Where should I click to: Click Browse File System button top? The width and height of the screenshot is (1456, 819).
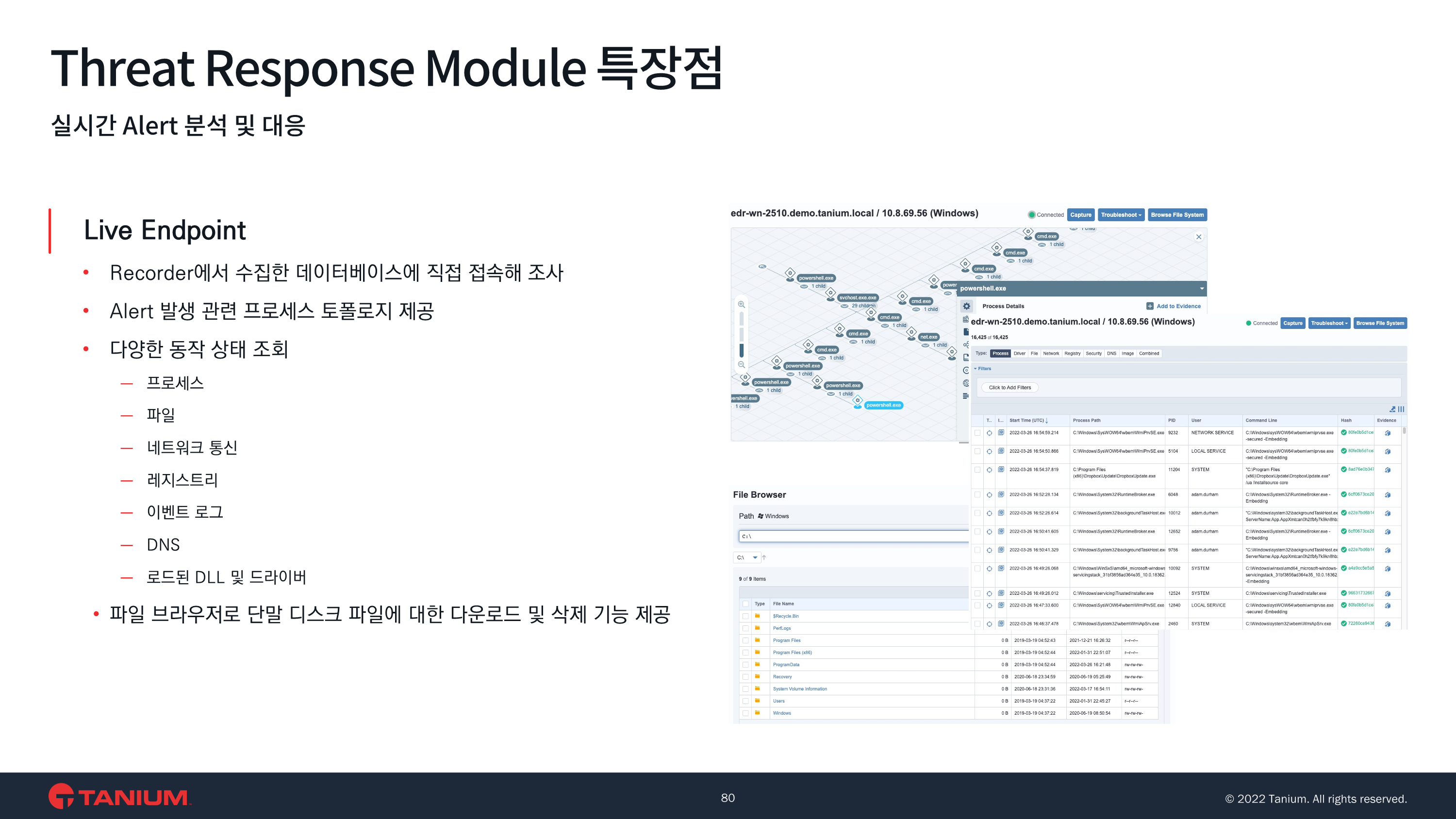tap(1177, 215)
